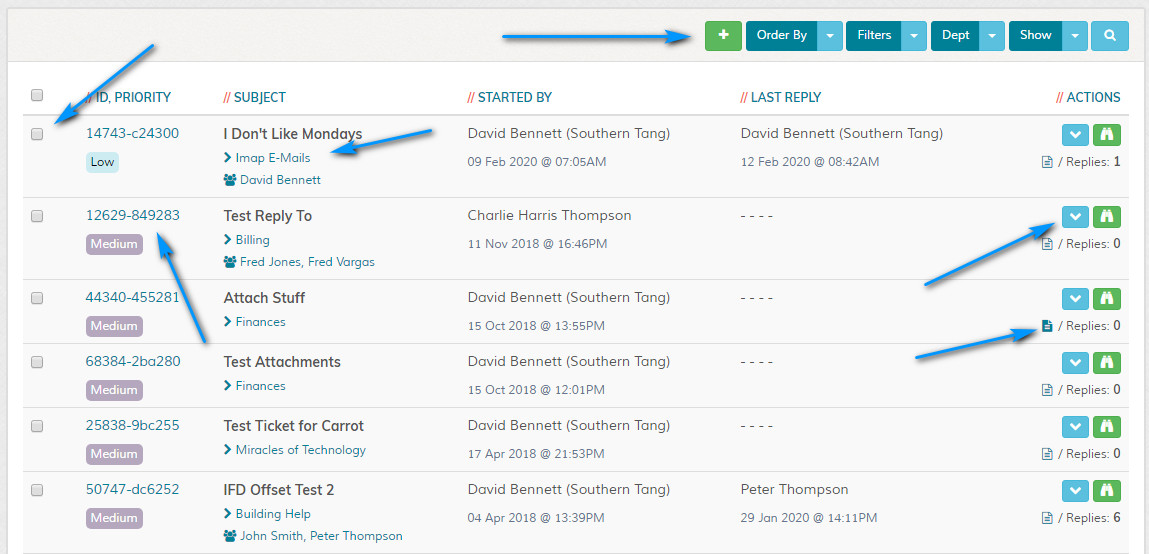Select checkbox for ticket 12629-849283
The width and height of the screenshot is (1149, 554).
click(x=37, y=216)
